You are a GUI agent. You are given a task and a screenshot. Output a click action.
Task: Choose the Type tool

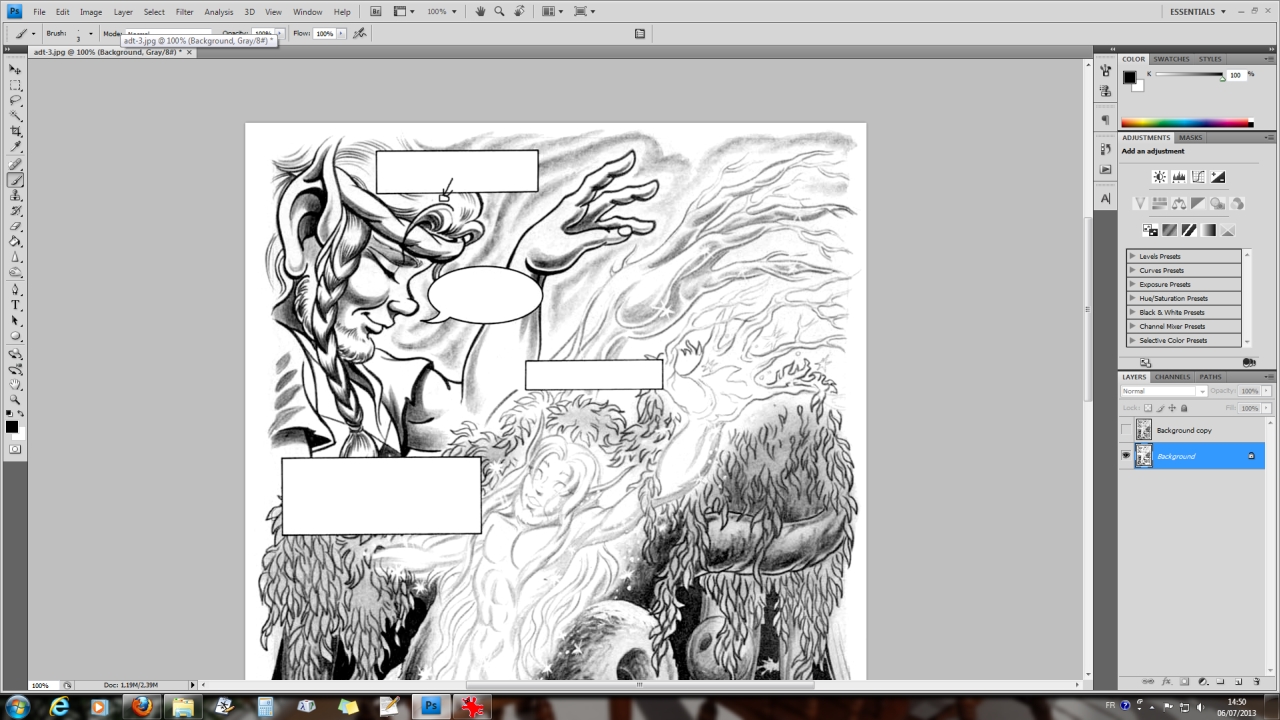click(x=16, y=305)
